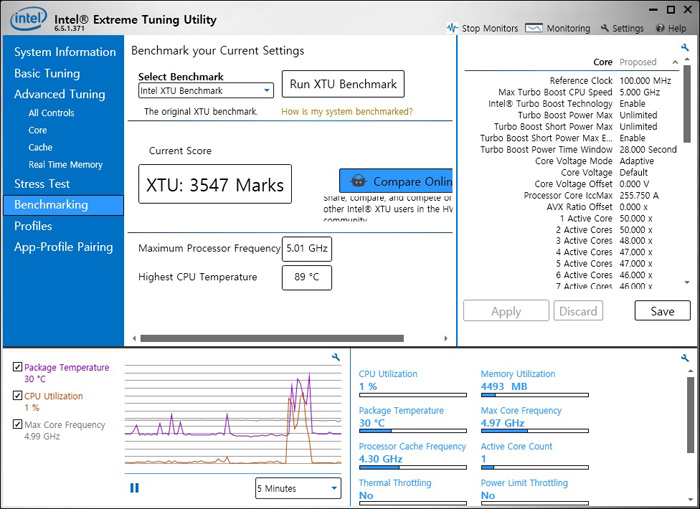
Task: Click Turbo Boost Power Time Window value
Action: pos(648,150)
